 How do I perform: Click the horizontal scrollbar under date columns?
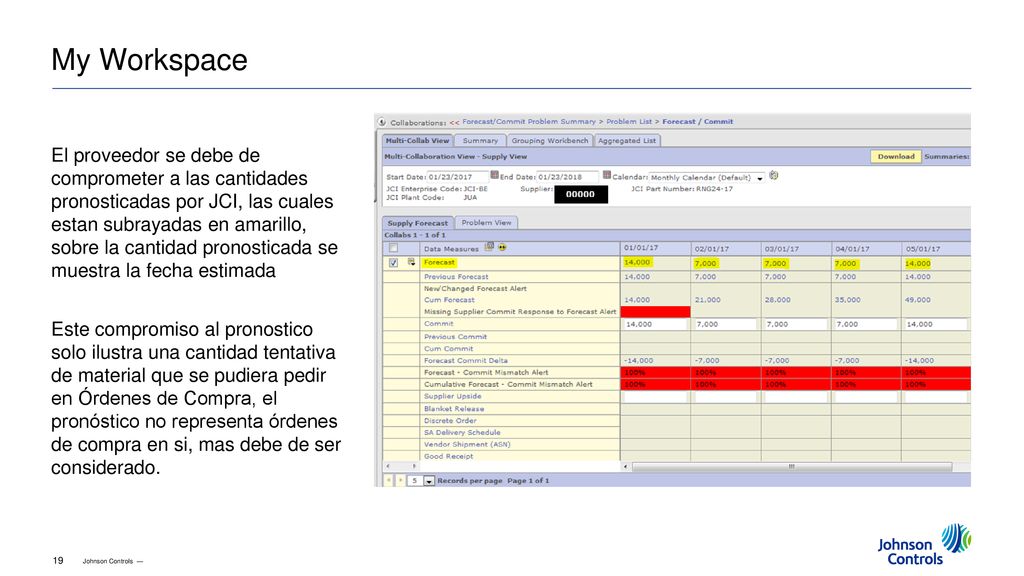792,466
